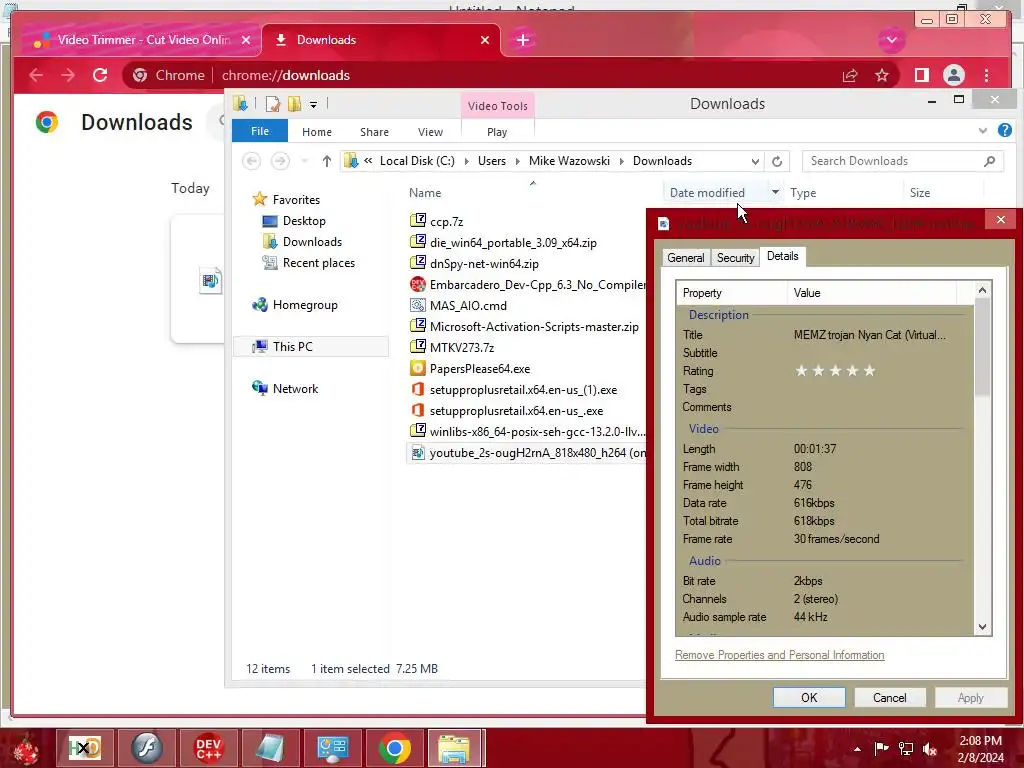The width and height of the screenshot is (1024, 768).
Task: Click Chrome's share page icon
Action: click(x=850, y=75)
